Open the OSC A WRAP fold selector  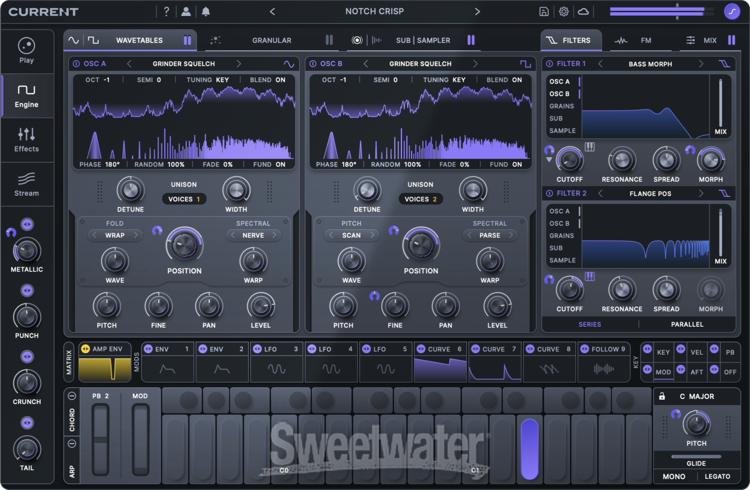(115, 235)
